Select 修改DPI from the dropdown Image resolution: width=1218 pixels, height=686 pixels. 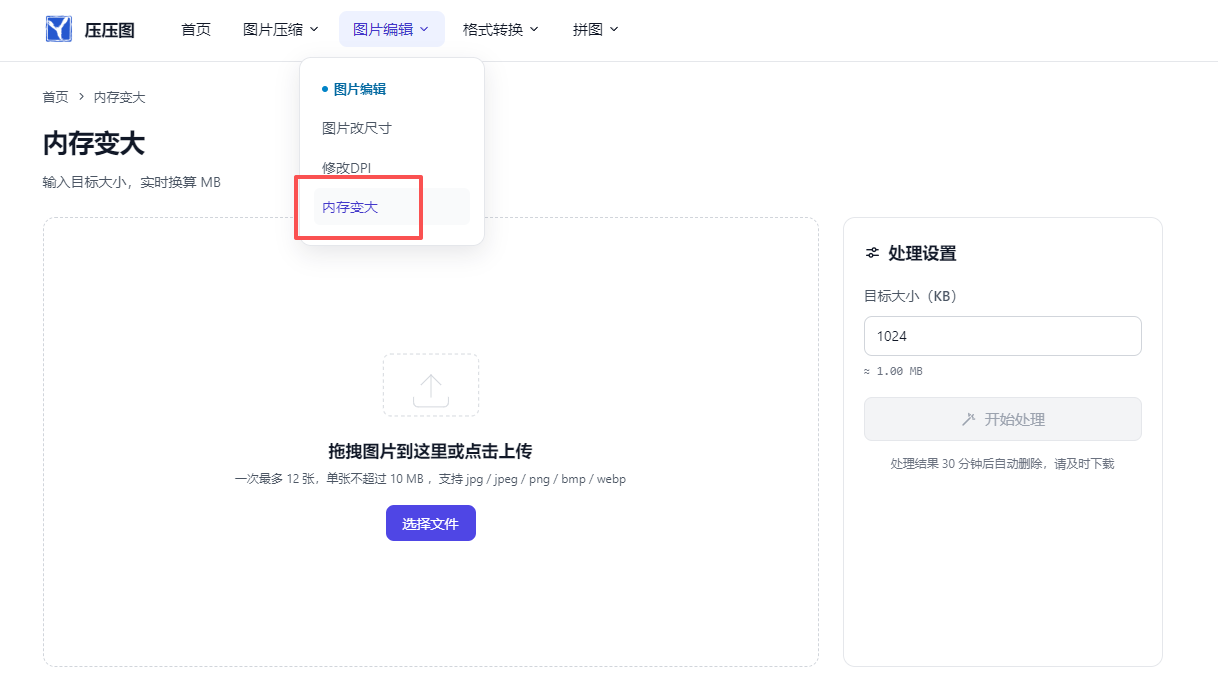point(392,167)
